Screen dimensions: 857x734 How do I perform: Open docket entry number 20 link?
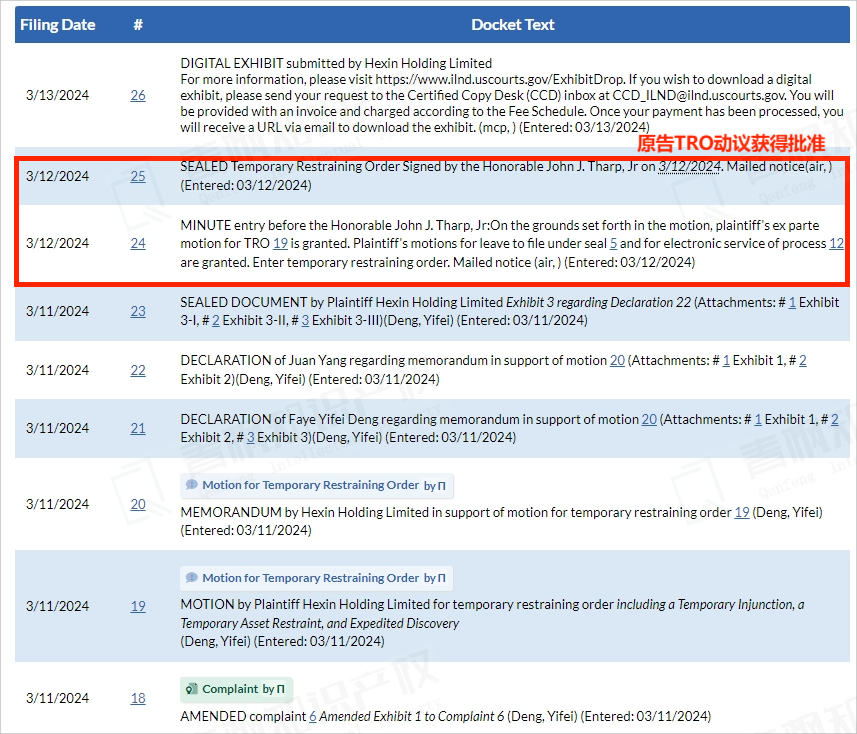(138, 504)
